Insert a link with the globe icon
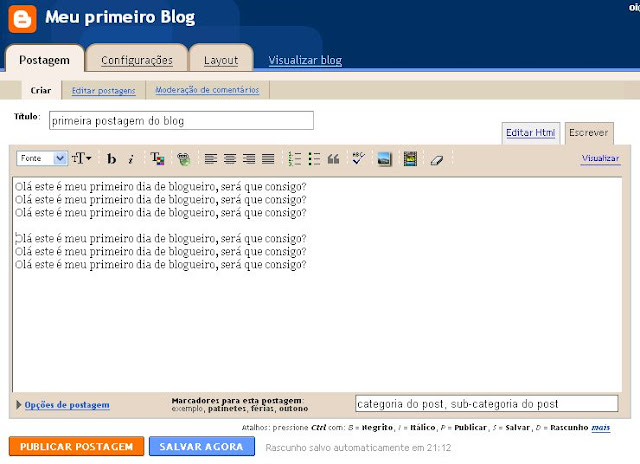640x464 pixels. (183, 158)
